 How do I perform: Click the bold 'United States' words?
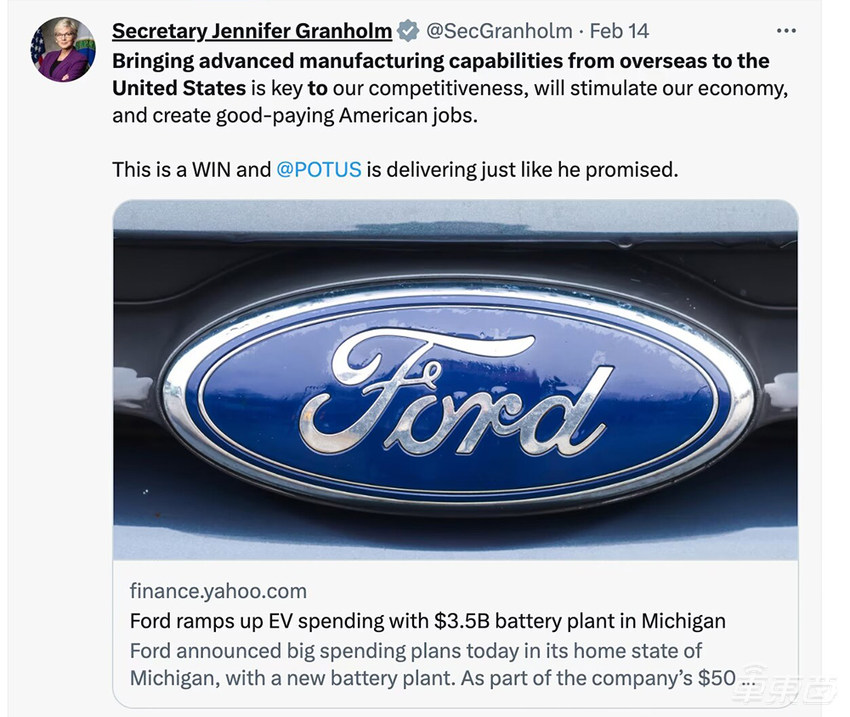click(x=178, y=88)
